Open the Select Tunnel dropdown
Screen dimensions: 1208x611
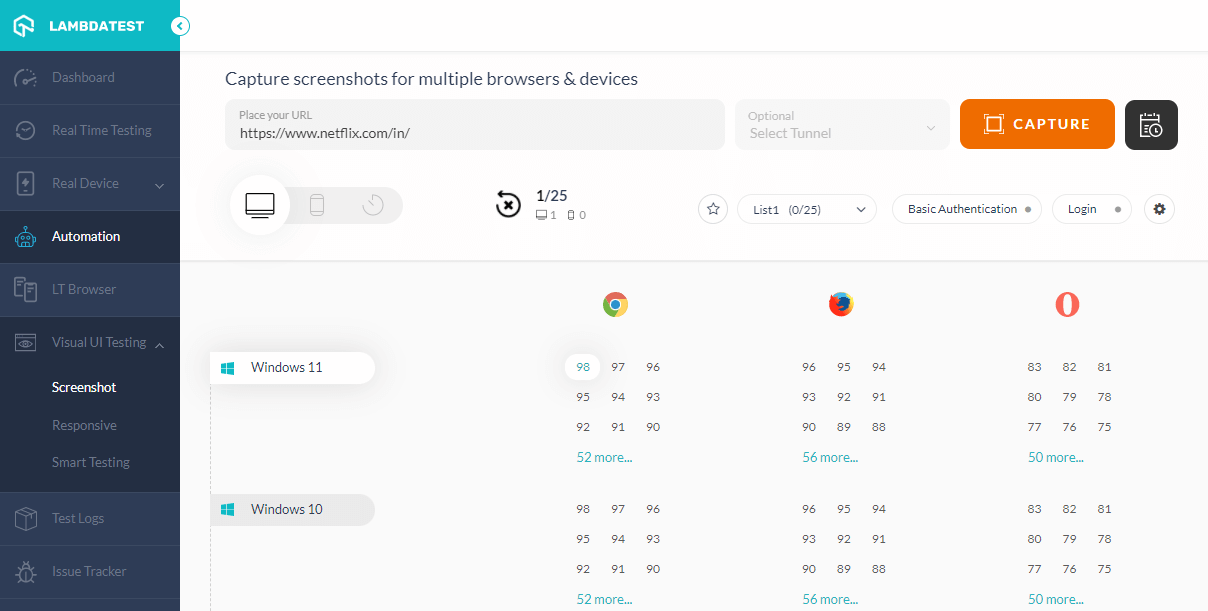841,124
